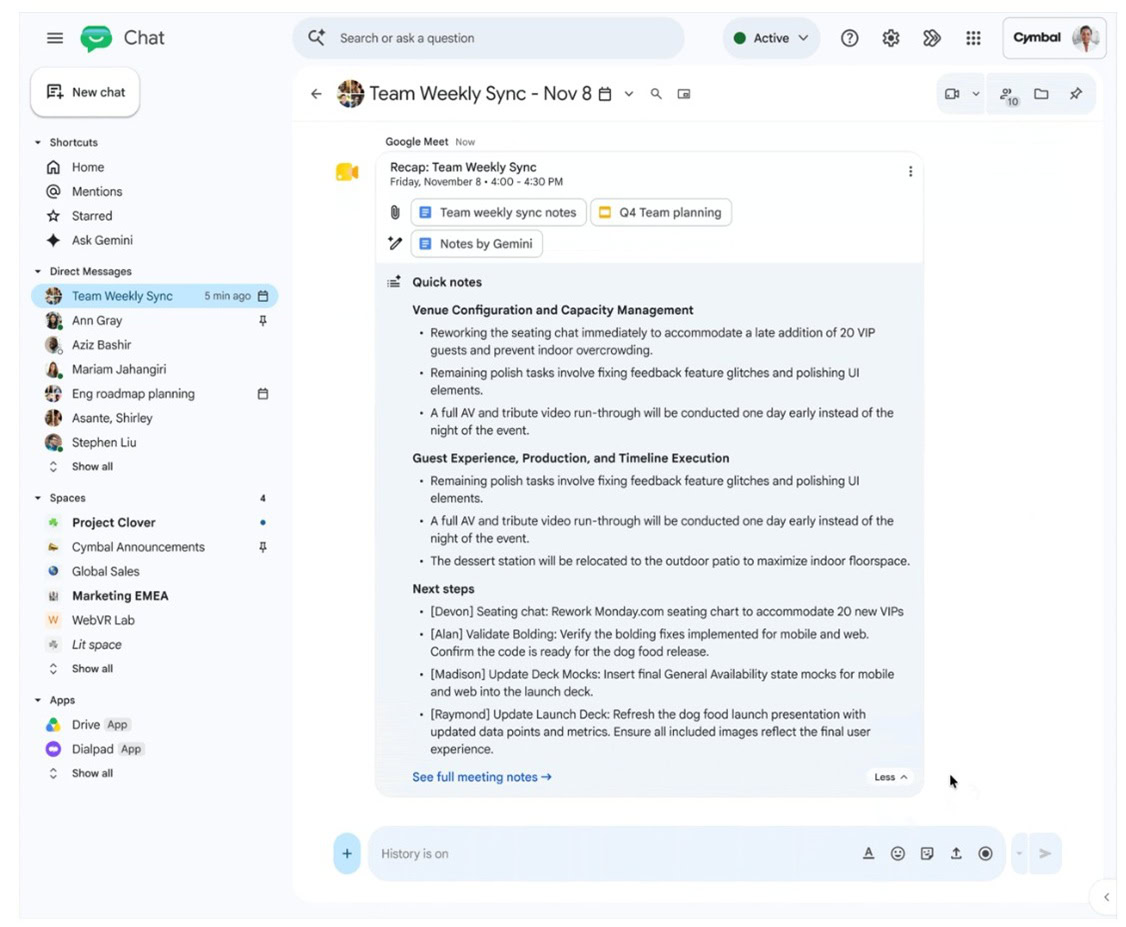Open Eng roadmap planning conversation
This screenshot has height=927, width=1126.
tap(133, 394)
